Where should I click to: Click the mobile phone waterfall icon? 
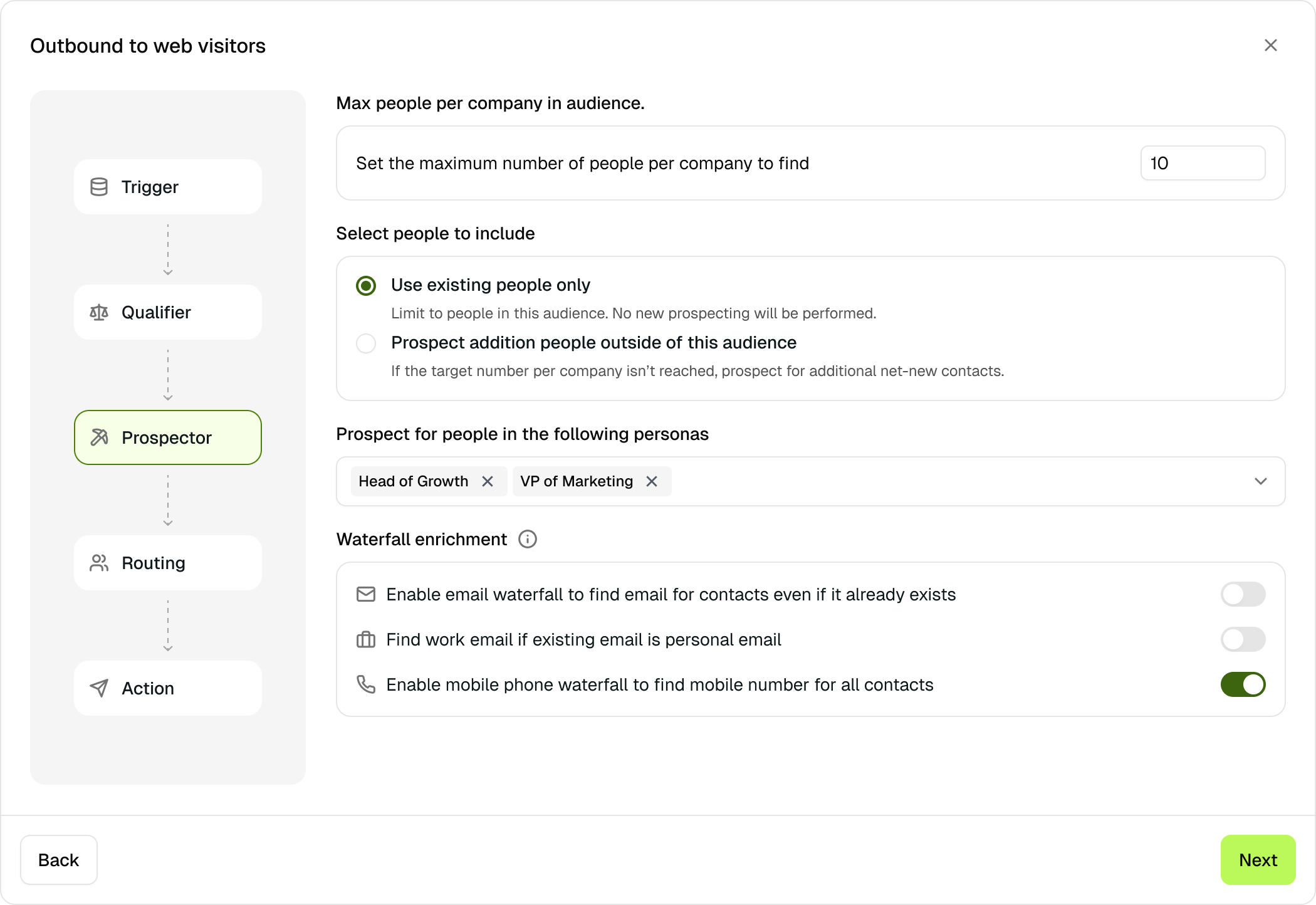[x=366, y=684]
